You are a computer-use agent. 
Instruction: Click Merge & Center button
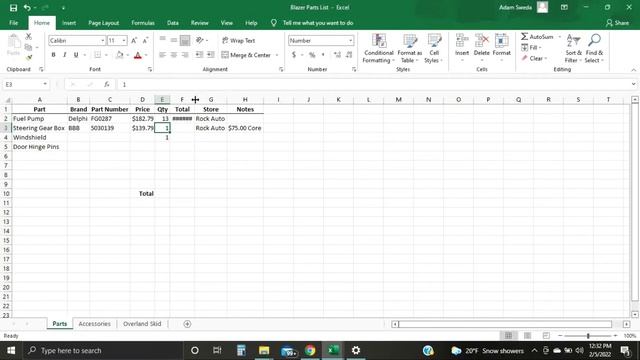tap(246, 55)
